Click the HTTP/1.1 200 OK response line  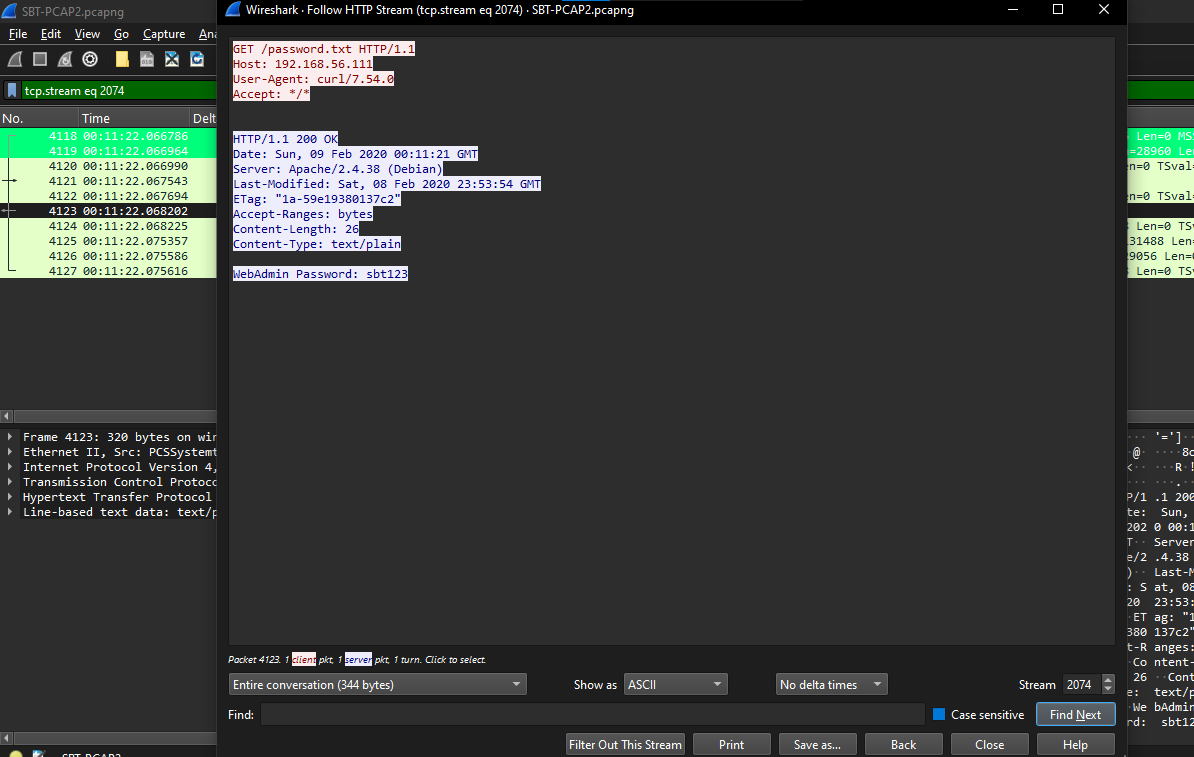(x=285, y=139)
